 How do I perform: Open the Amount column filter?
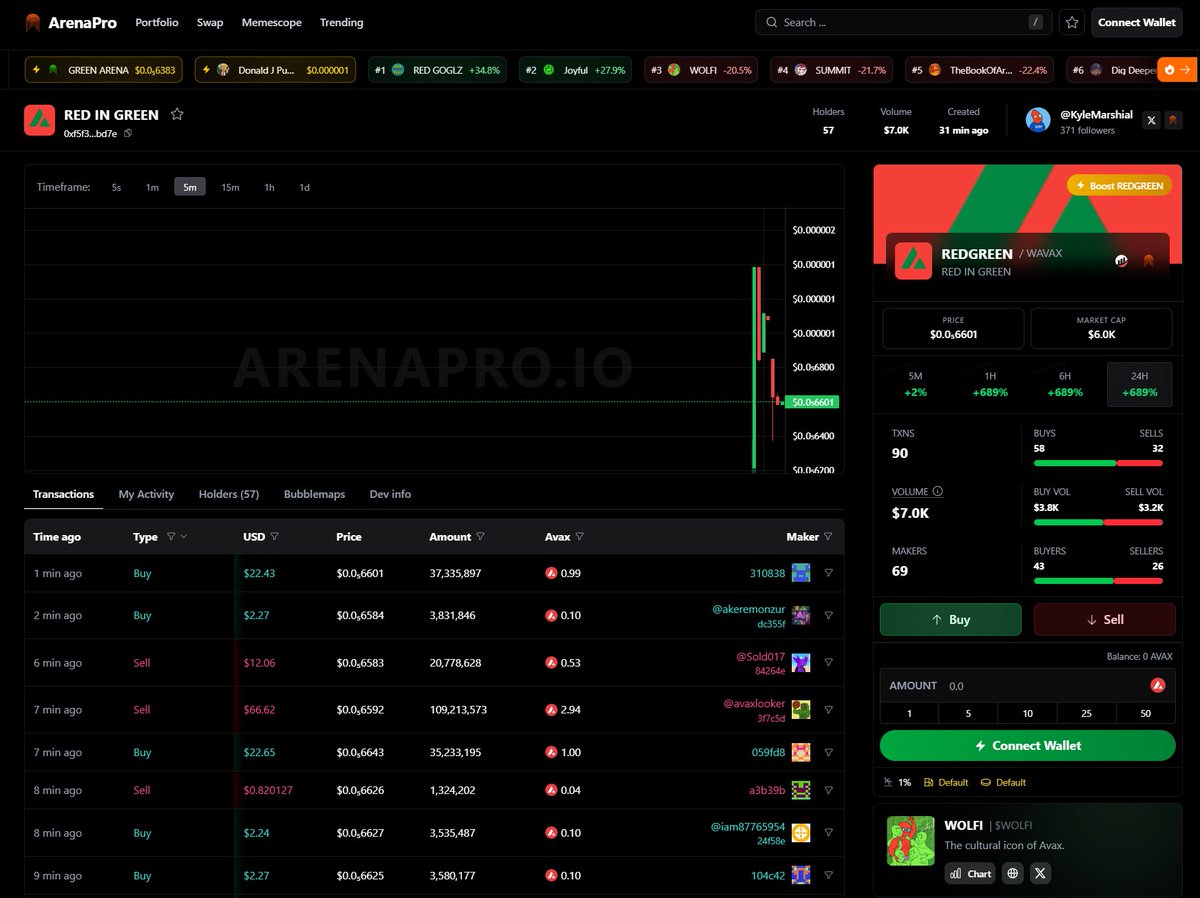click(480, 536)
